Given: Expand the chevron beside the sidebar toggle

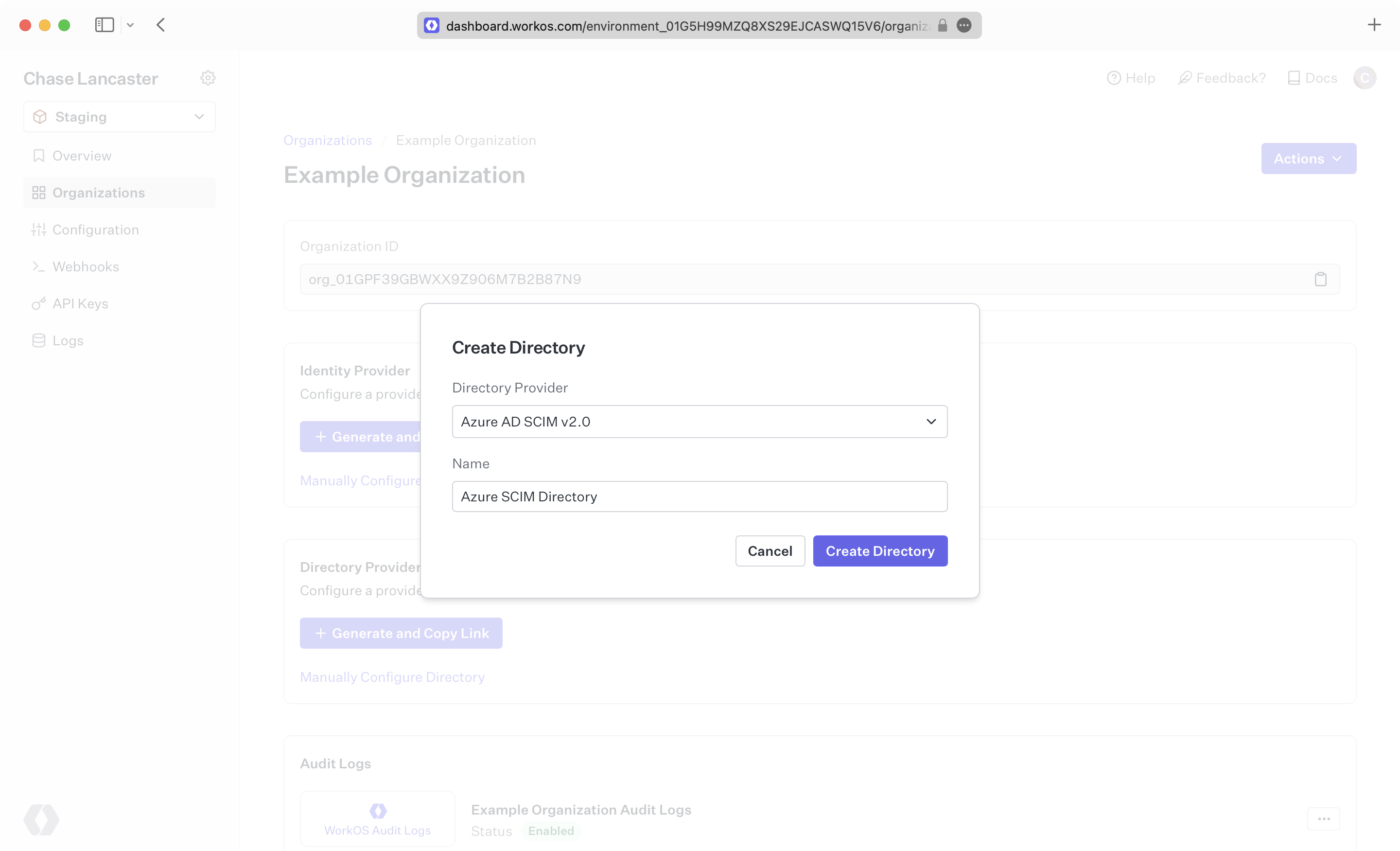Looking at the screenshot, I should 130,25.
